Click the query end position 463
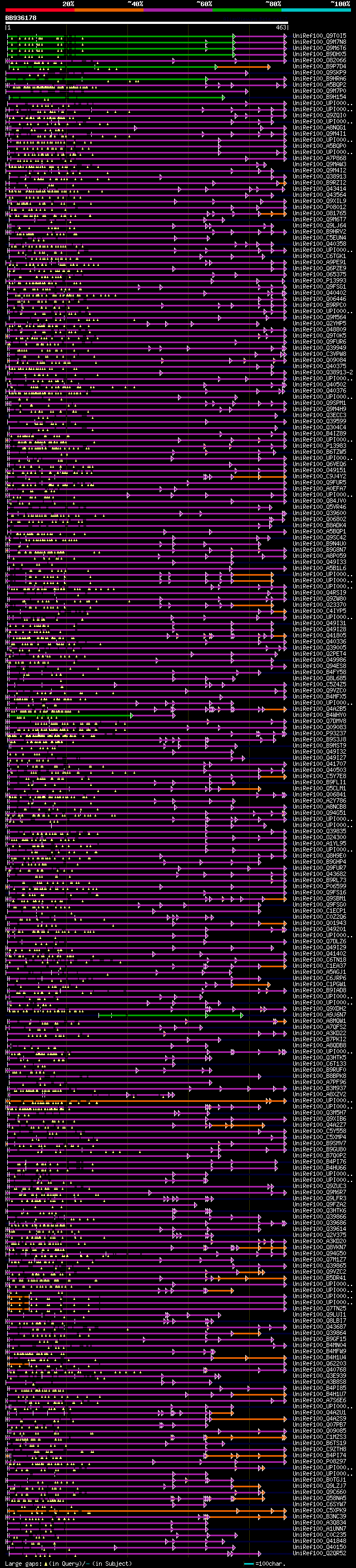Image resolution: width=356 pixels, height=1568 pixels. point(280,27)
